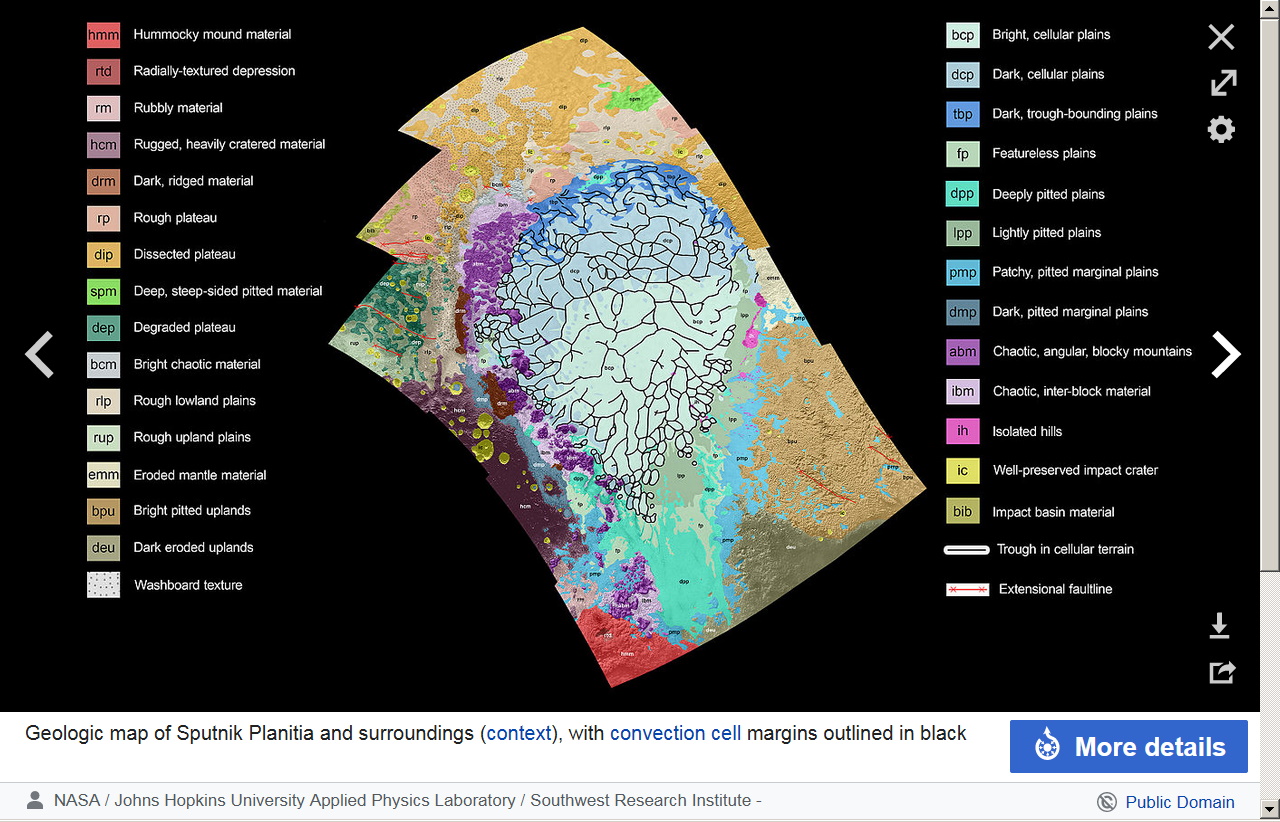Screen dimensions: 1280x822
Task: Open the 'convection cell' link
Action: pyautogui.click(x=675, y=733)
